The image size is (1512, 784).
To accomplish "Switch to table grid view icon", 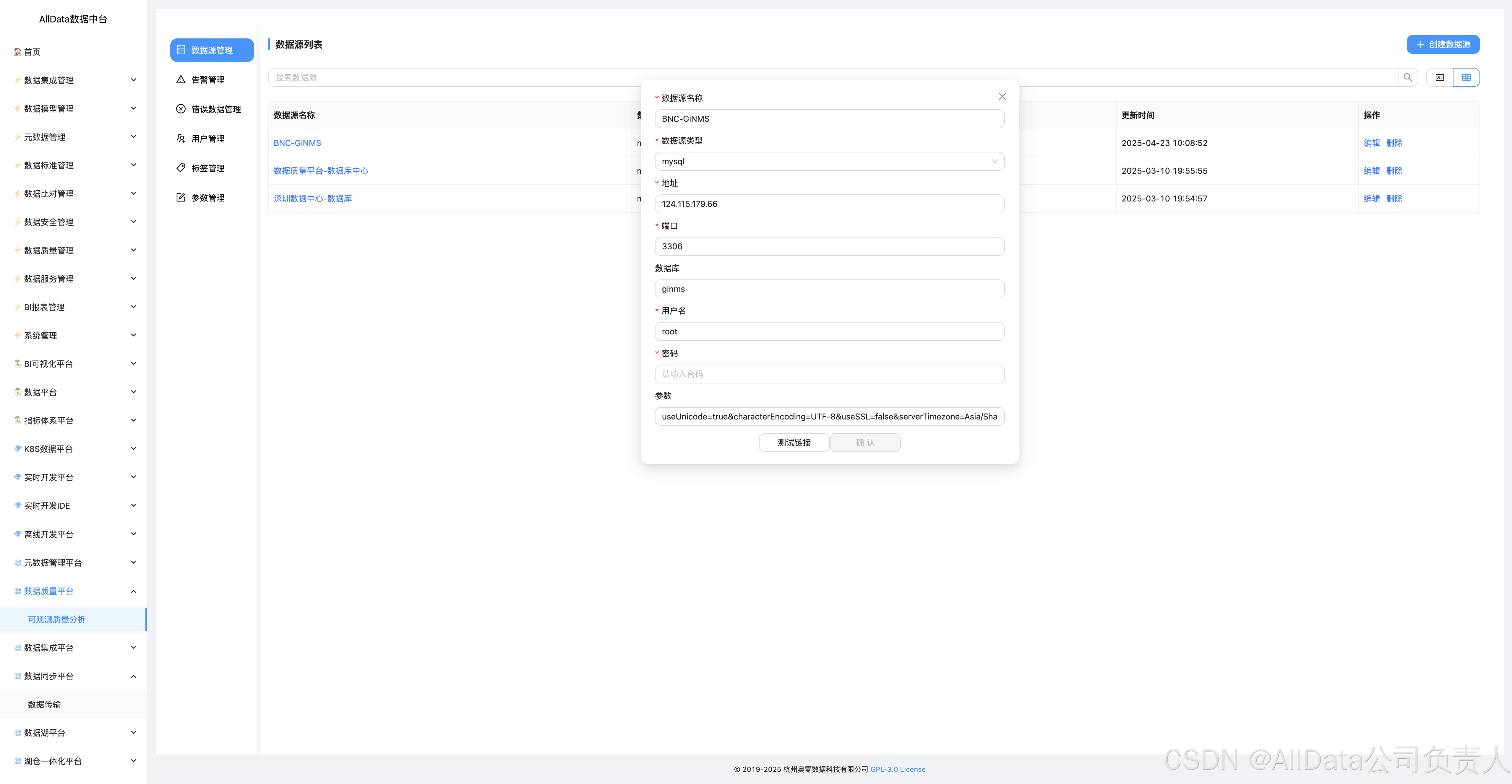I will (x=1466, y=77).
